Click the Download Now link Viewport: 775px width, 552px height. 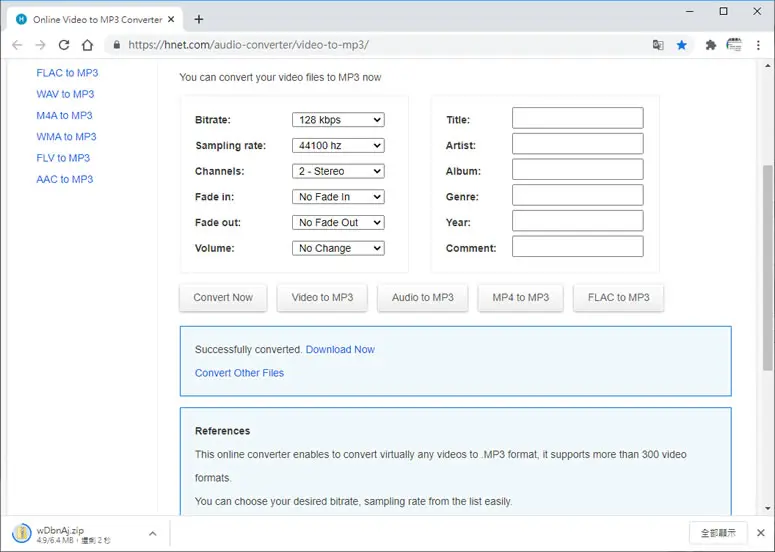click(340, 349)
